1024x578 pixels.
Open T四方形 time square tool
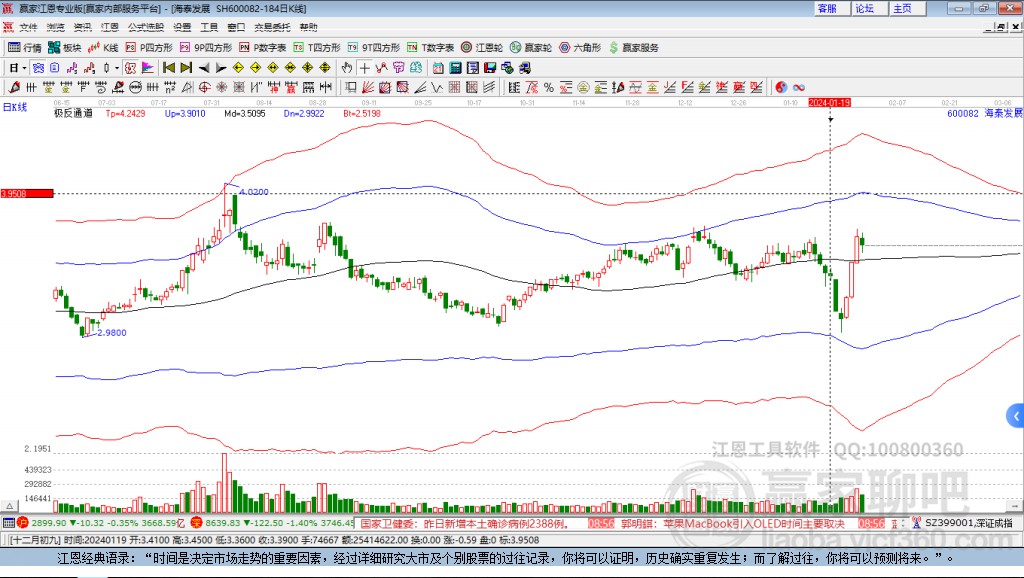point(317,48)
